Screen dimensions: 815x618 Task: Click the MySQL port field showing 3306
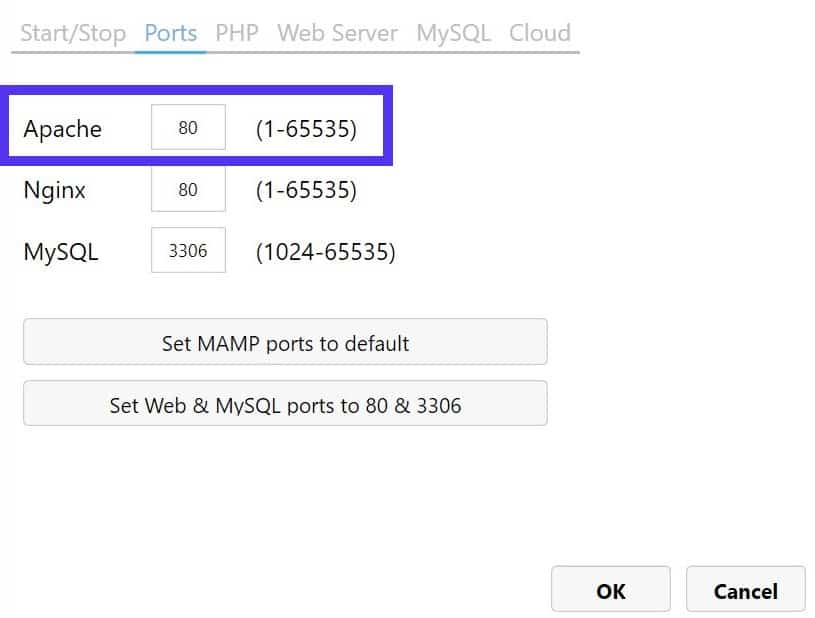coord(188,250)
